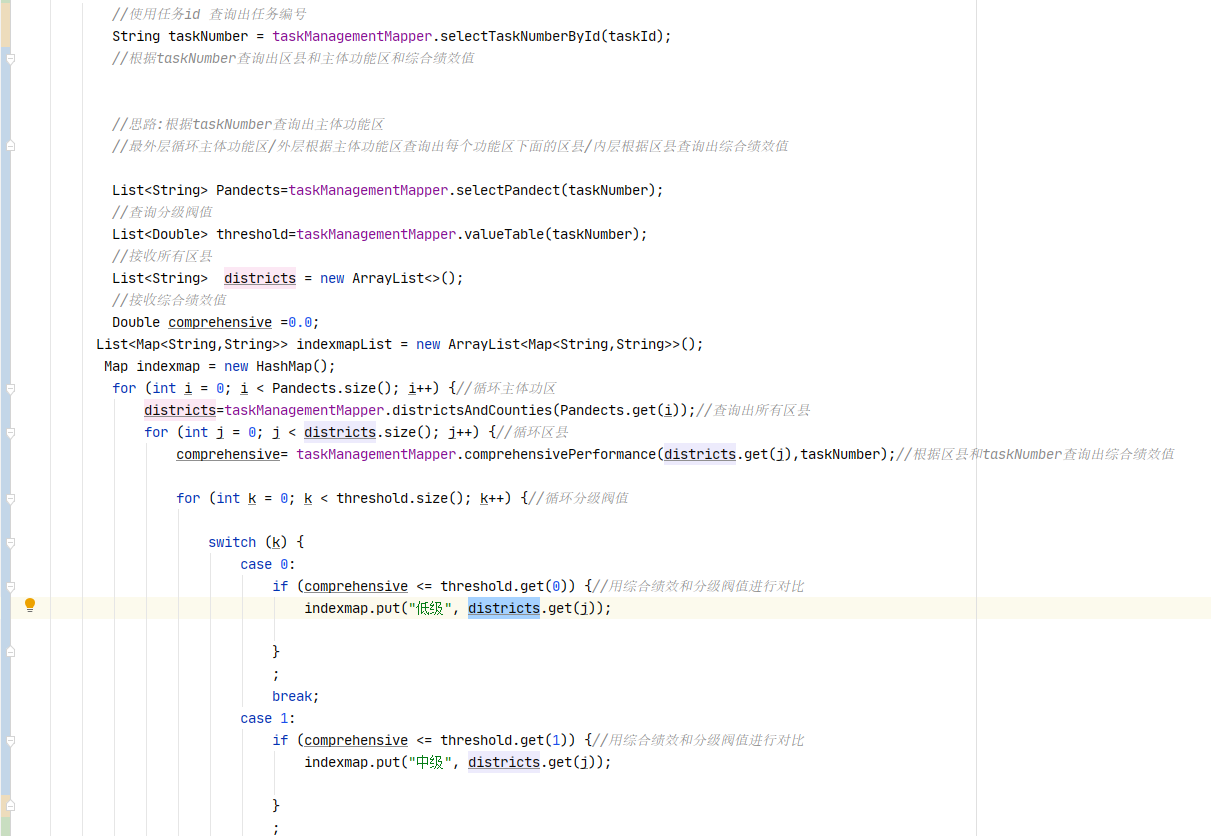This screenshot has height=836, width=1211.
Task: Click the comment 循环主体功区
Action: point(507,388)
